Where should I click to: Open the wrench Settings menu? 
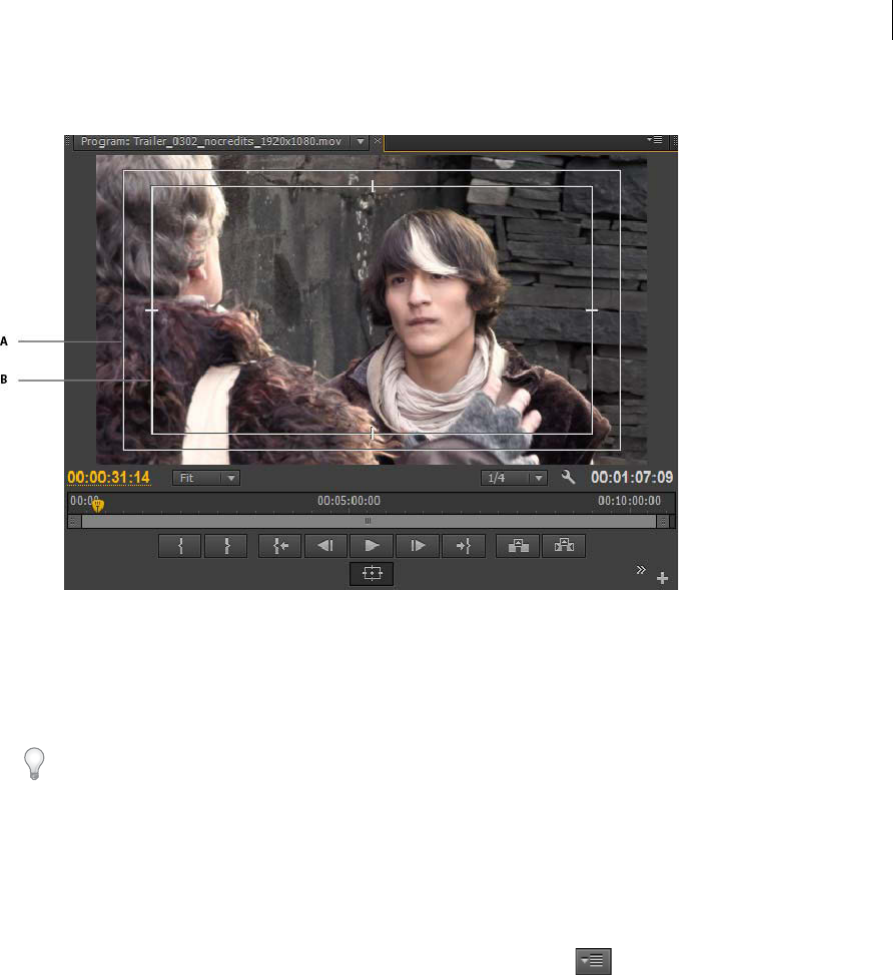pos(568,478)
